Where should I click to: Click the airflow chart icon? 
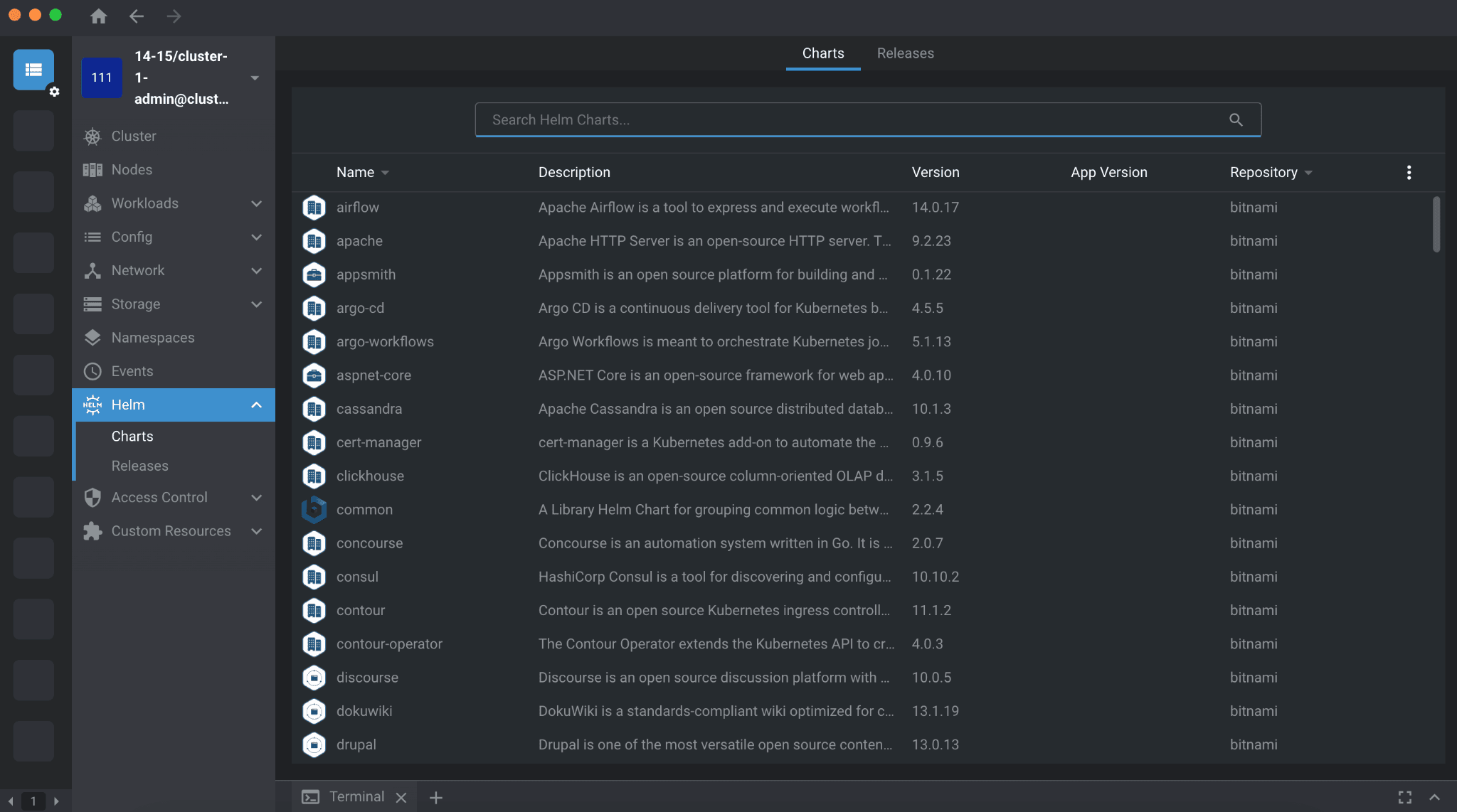tap(314, 208)
